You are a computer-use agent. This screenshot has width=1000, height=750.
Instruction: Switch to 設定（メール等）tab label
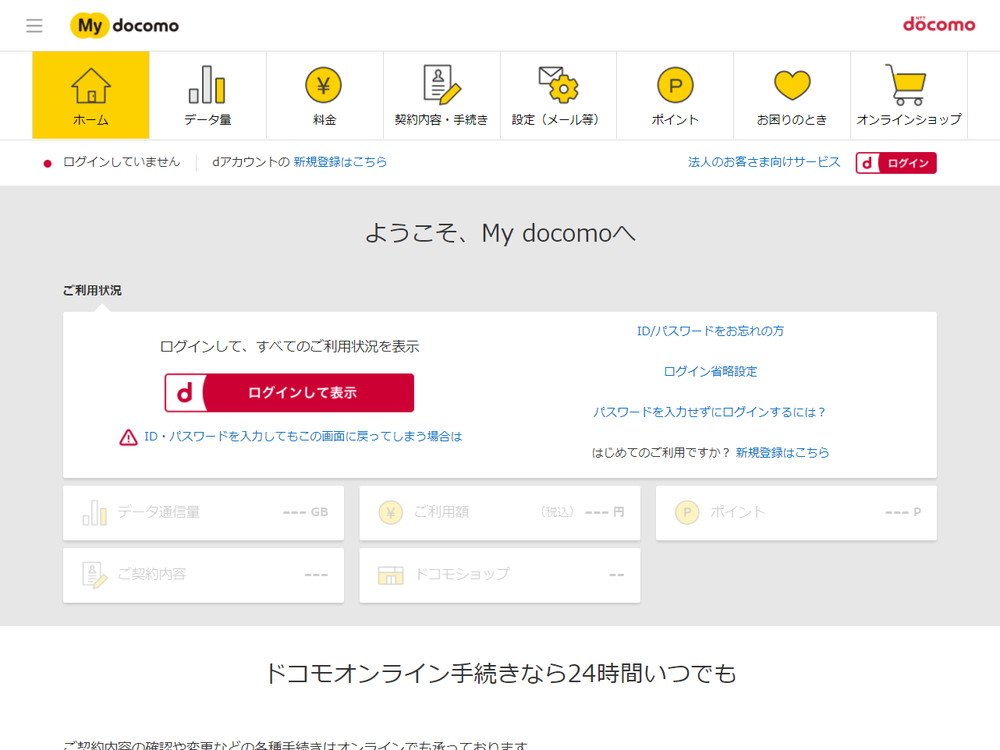point(557,119)
